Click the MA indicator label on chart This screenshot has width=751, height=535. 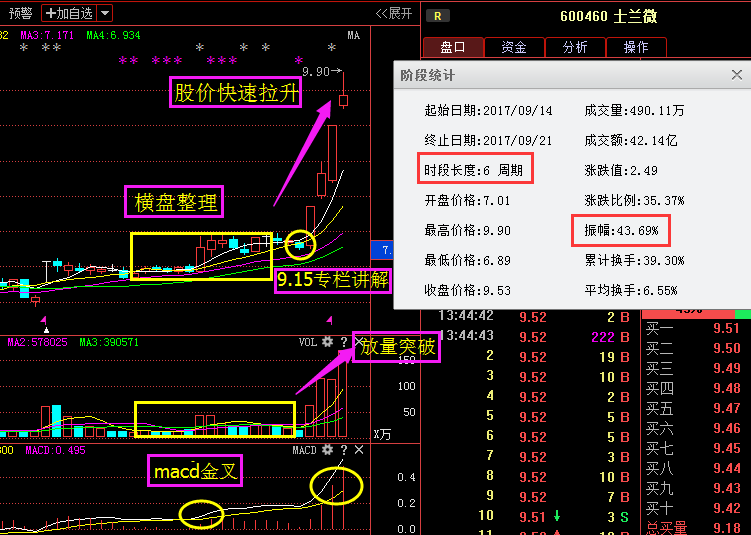353,36
